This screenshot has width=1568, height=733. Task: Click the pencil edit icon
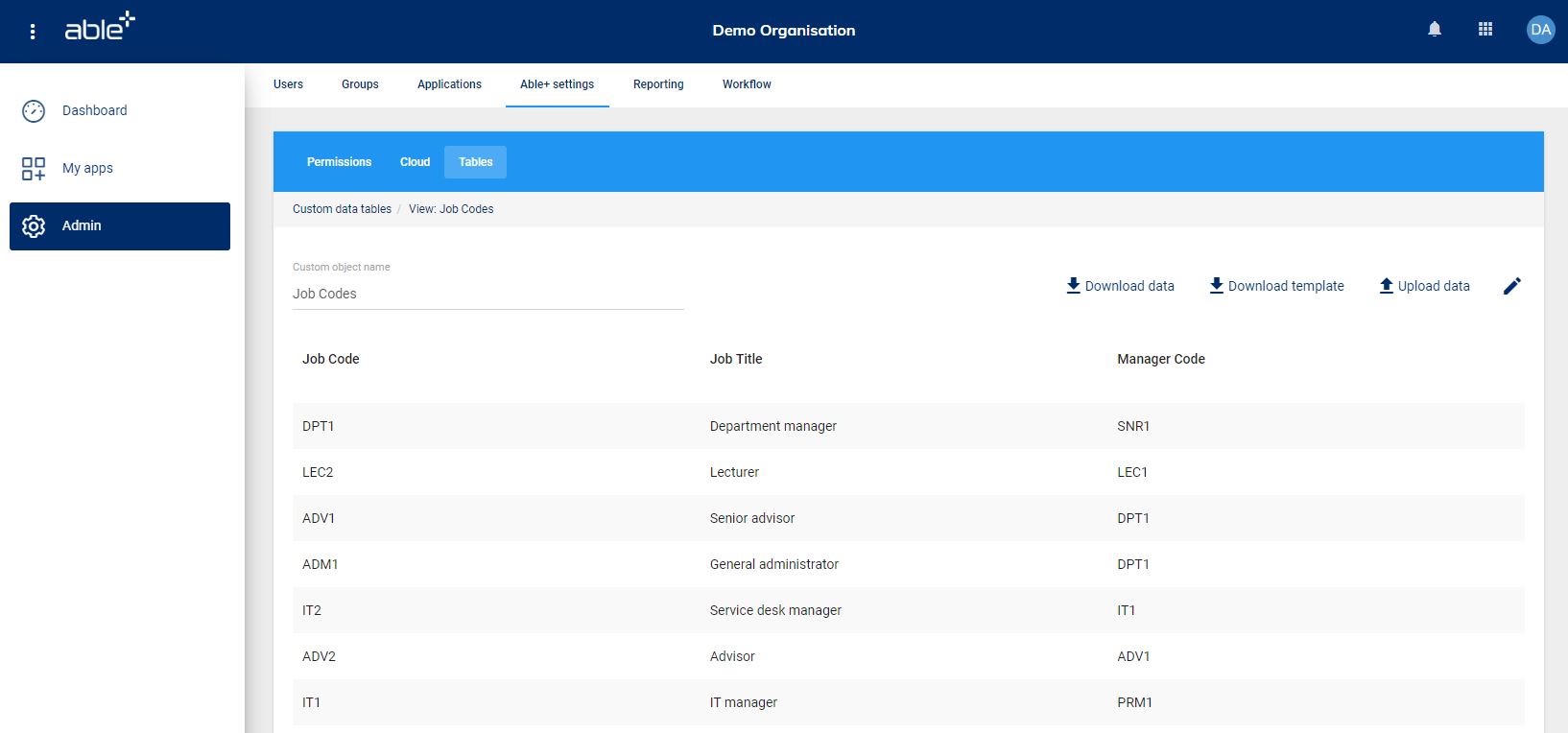[1511, 286]
